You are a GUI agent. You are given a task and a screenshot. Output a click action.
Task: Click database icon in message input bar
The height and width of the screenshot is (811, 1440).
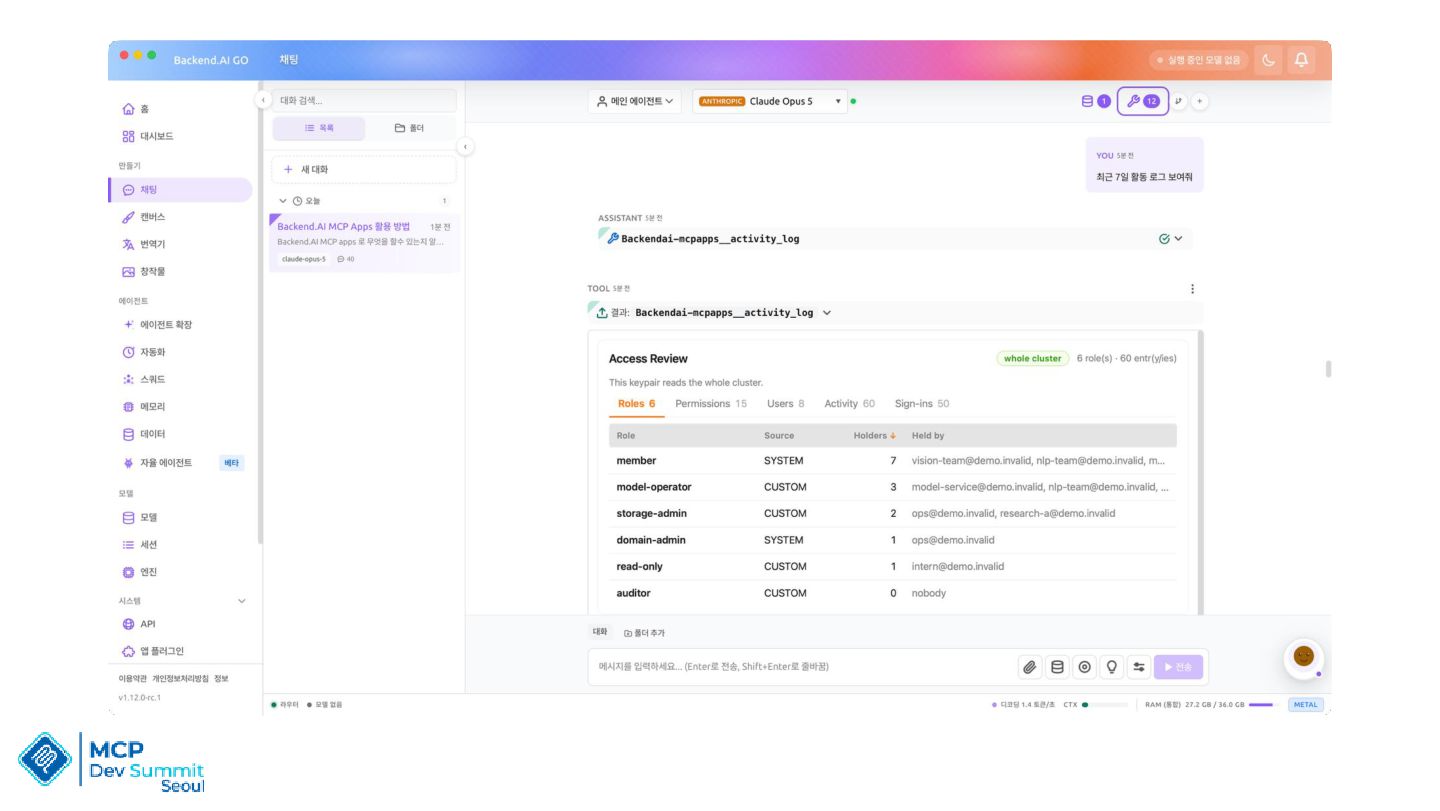1057,667
